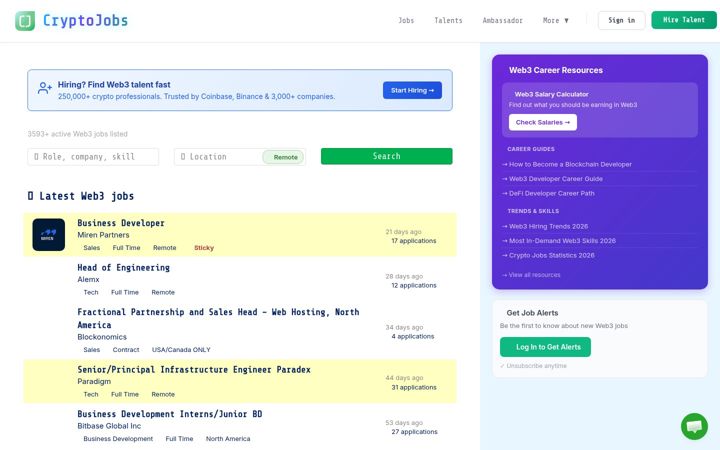Expand the More navigation dropdown

[x=556, y=21]
